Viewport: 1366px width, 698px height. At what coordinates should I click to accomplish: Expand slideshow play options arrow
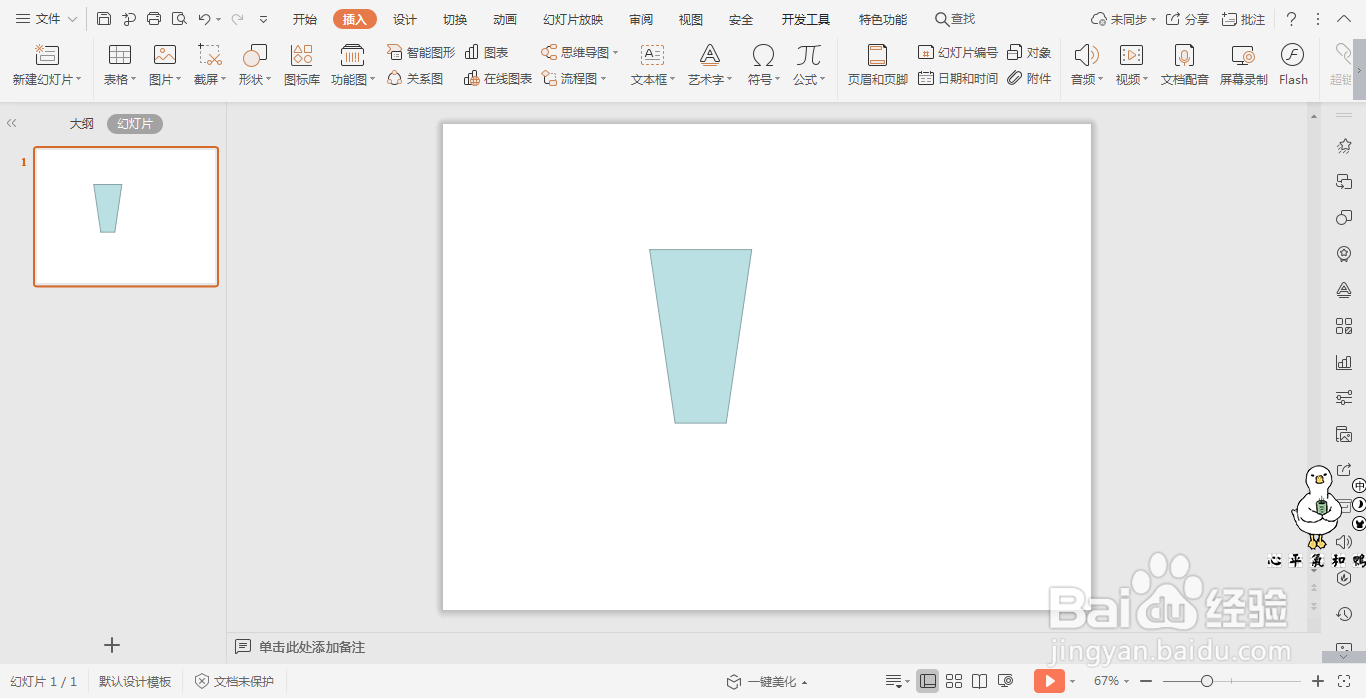pos(1072,681)
